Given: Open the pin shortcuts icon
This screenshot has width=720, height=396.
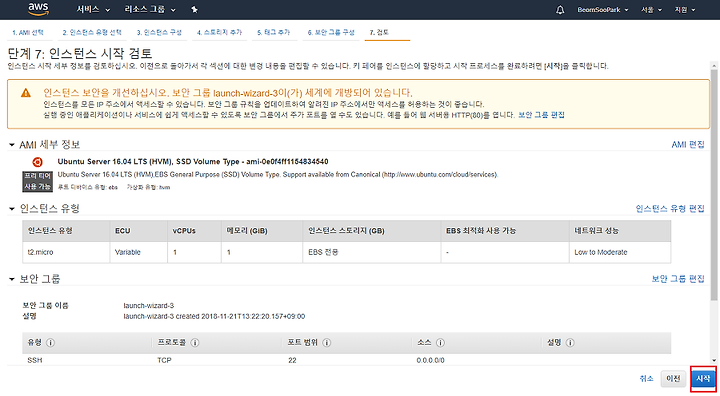Looking at the screenshot, I should click(x=194, y=10).
